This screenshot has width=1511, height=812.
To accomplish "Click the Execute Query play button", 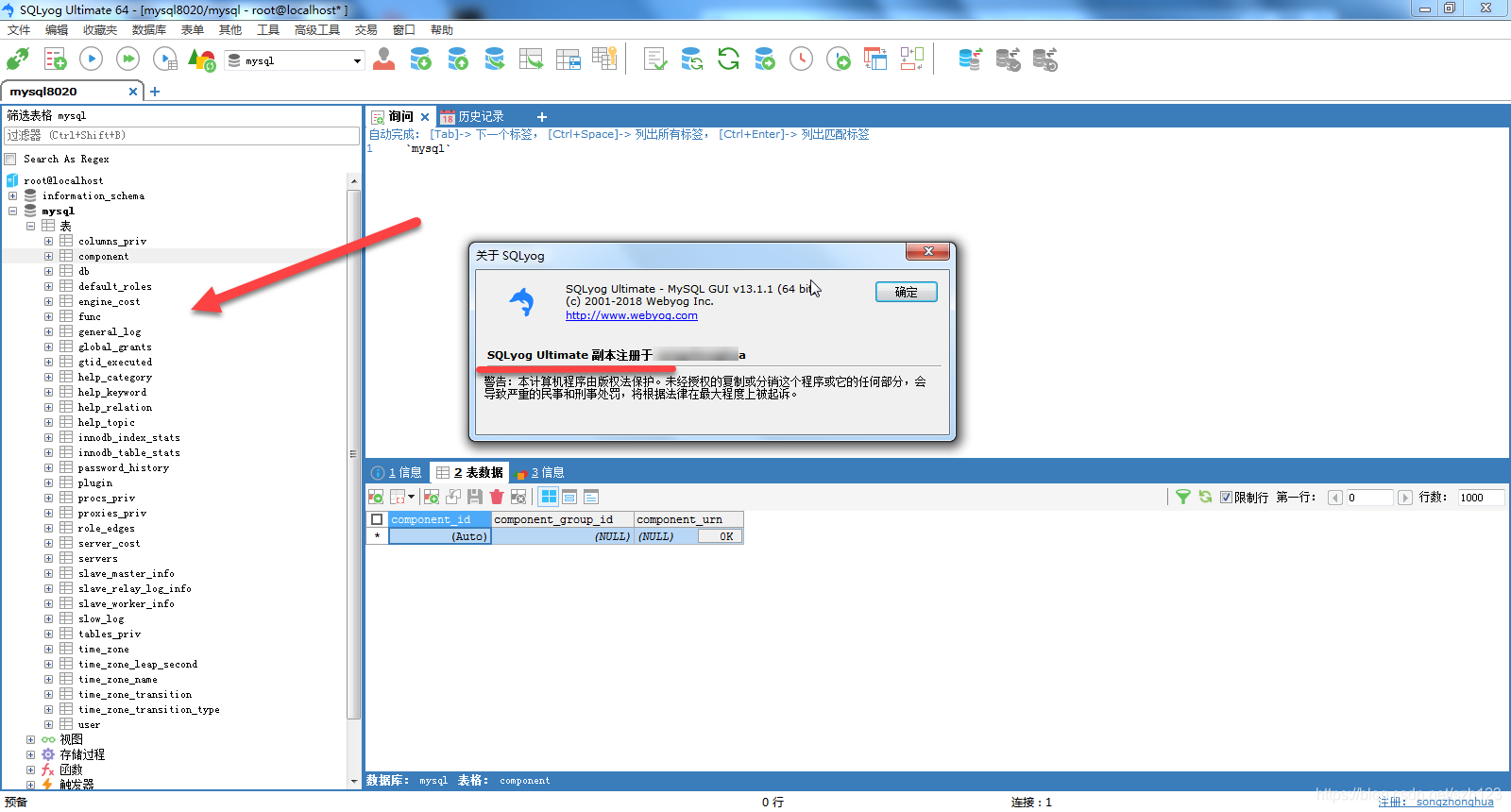I will pos(92,59).
